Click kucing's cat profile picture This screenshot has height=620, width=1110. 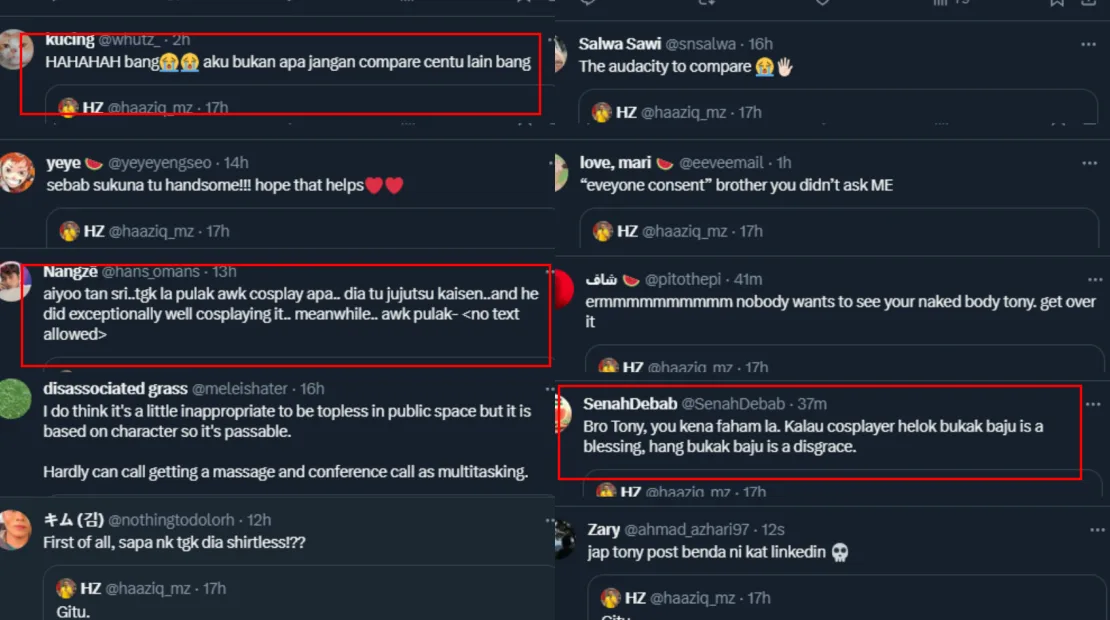(x=14, y=49)
